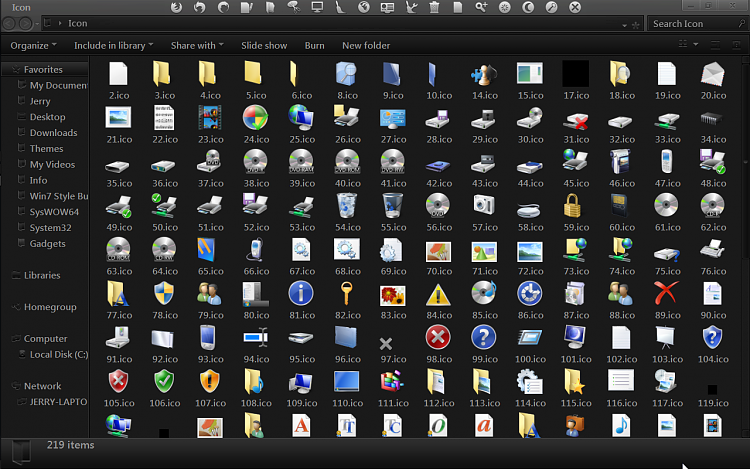Open the Organize dropdown menu
This screenshot has width=750, height=469.
(x=33, y=46)
